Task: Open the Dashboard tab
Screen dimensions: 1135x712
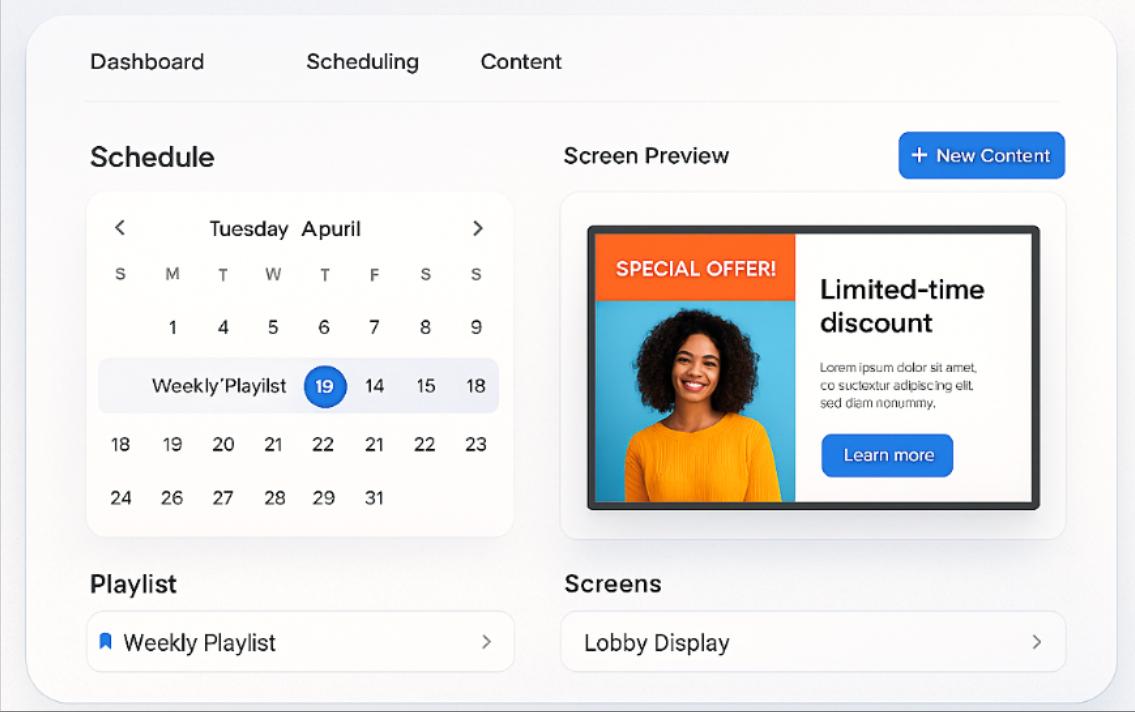Action: click(x=147, y=62)
